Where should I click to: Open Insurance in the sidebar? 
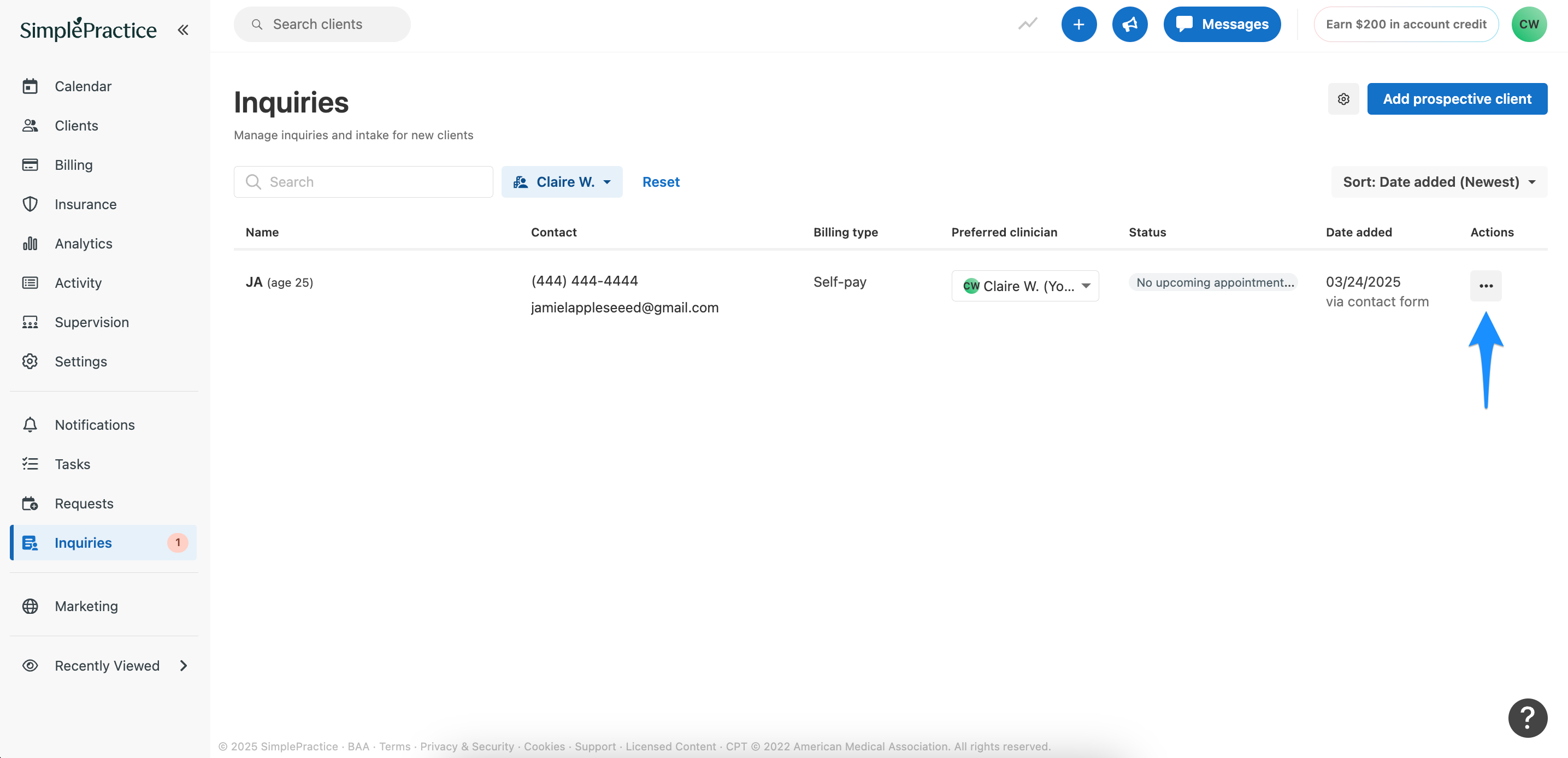click(x=85, y=204)
